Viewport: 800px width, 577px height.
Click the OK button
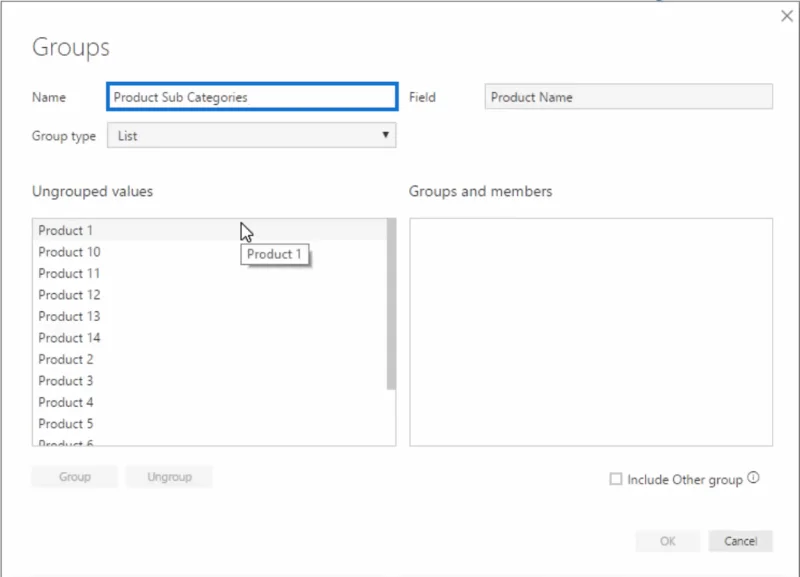[667, 541]
